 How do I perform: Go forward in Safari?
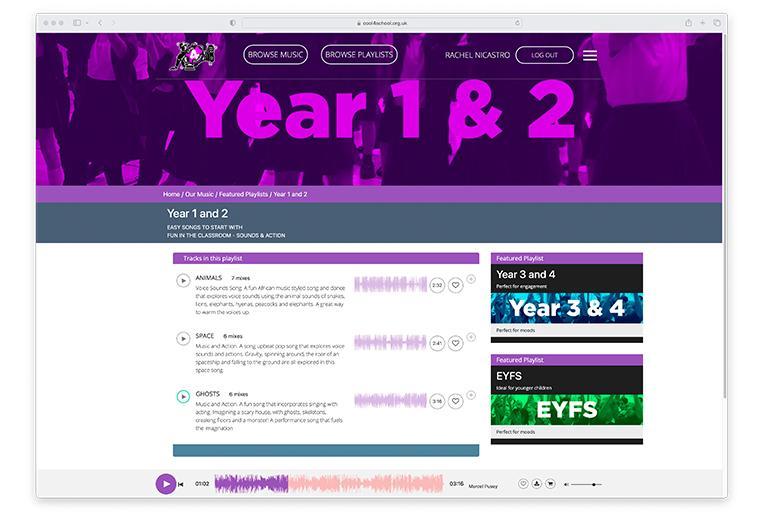[x=114, y=23]
